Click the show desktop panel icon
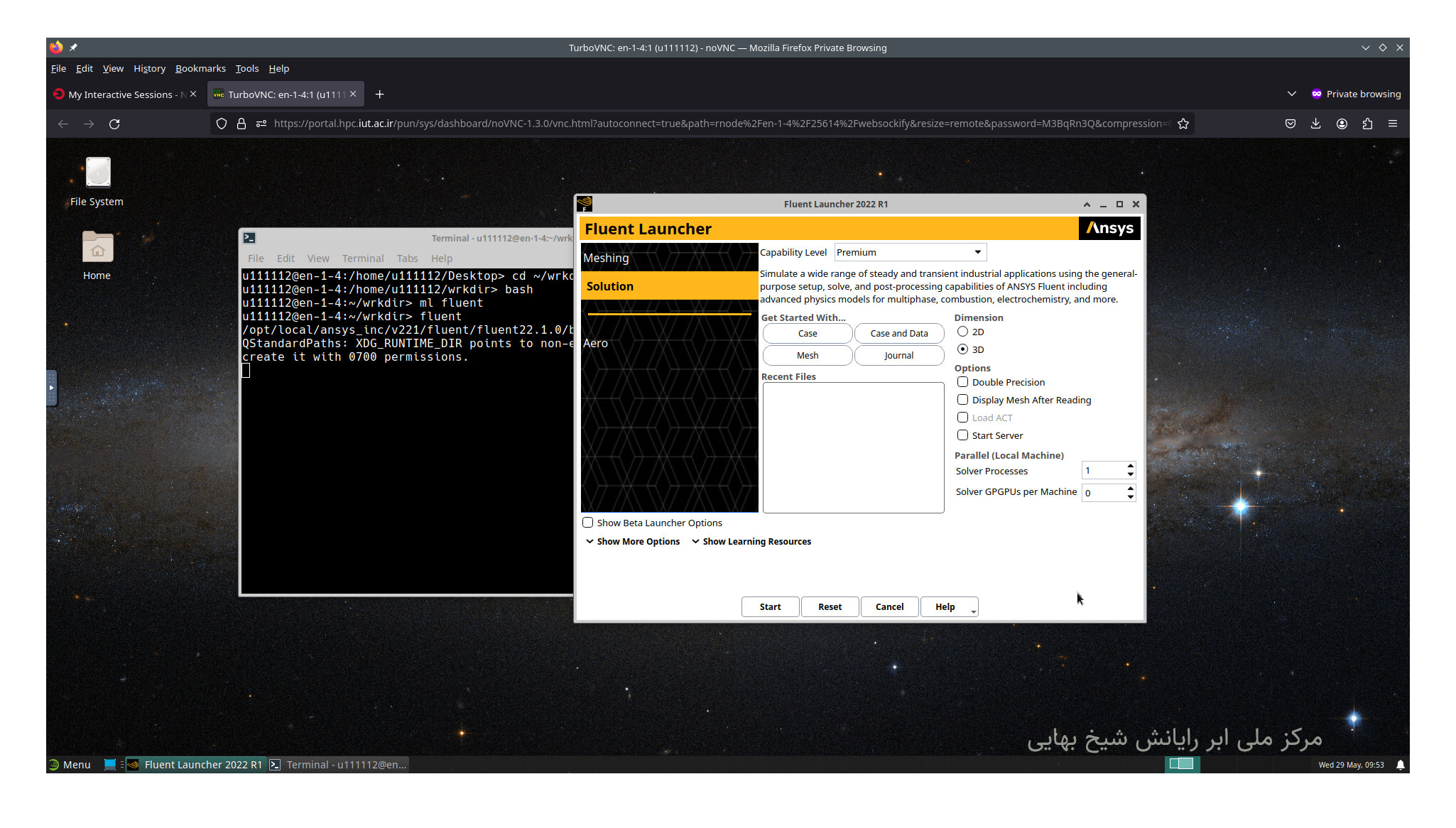The height and width of the screenshot is (828, 1456). click(x=110, y=765)
